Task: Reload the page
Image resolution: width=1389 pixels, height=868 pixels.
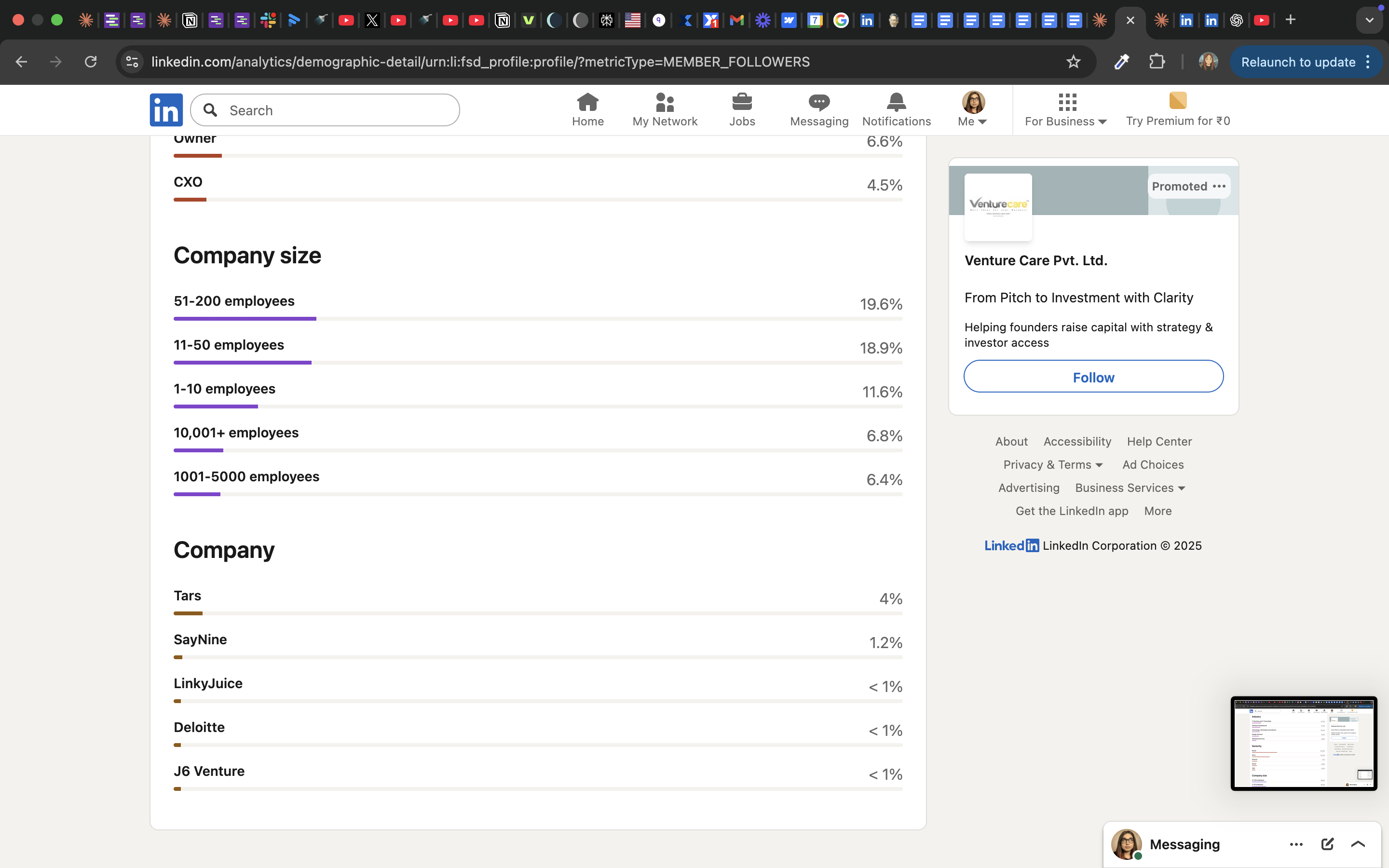Action: coord(91,62)
